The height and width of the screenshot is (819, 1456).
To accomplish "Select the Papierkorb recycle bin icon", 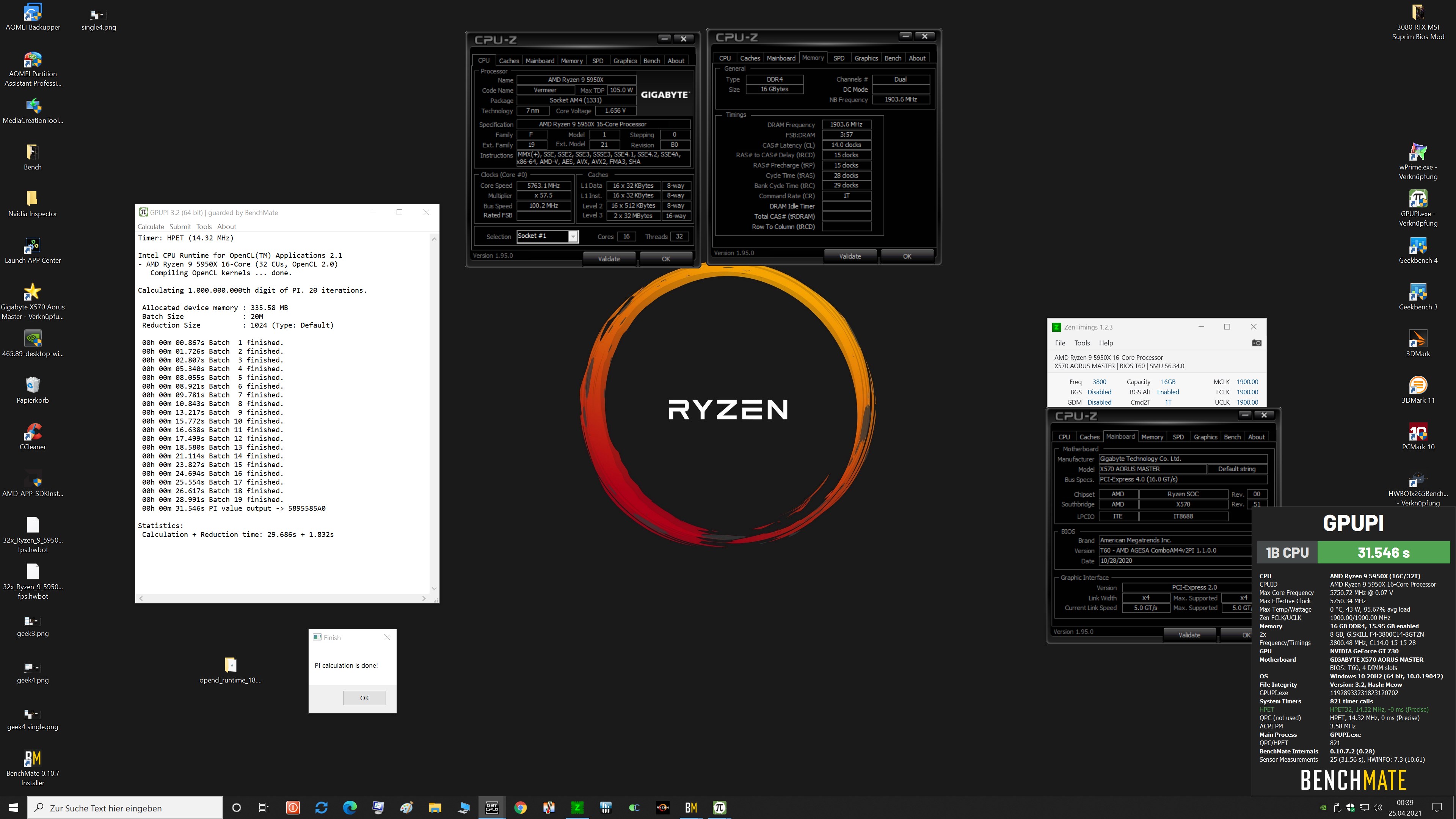I will (x=33, y=390).
